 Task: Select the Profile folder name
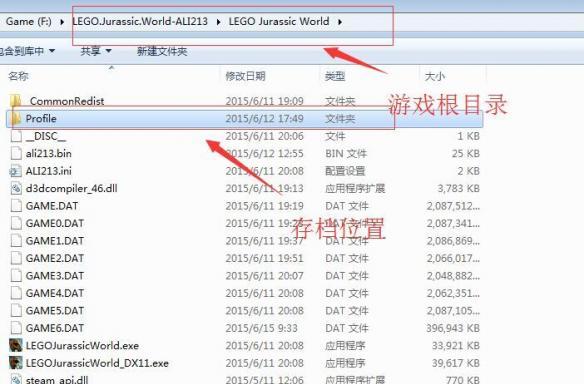tap(41, 118)
